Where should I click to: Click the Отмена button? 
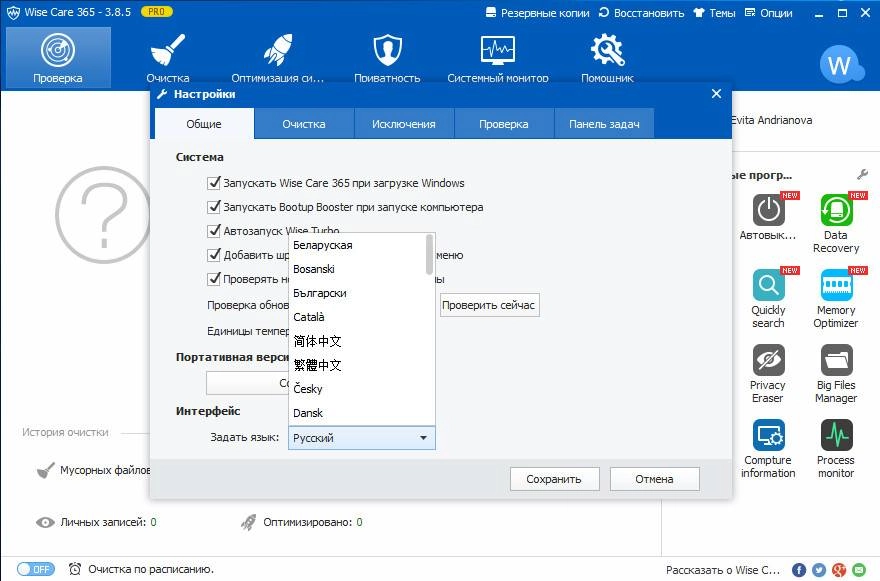(x=654, y=479)
